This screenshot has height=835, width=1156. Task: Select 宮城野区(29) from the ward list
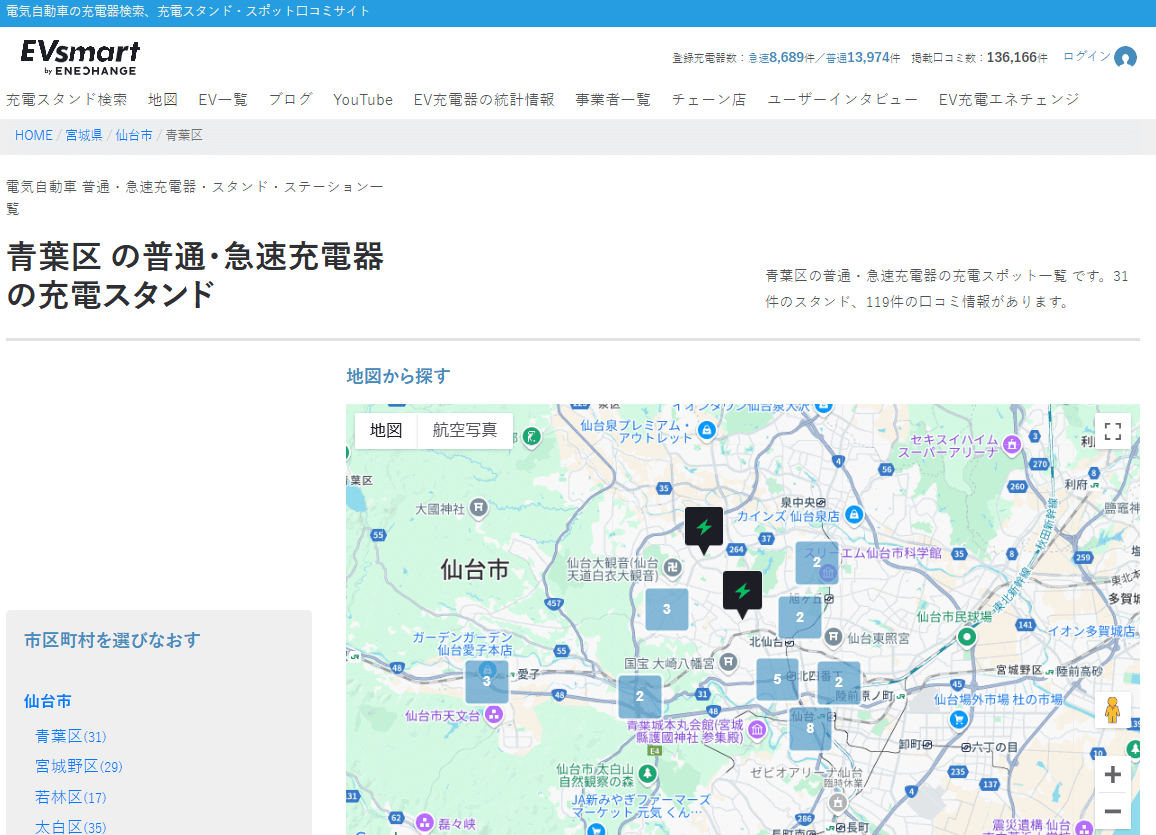click(79, 767)
